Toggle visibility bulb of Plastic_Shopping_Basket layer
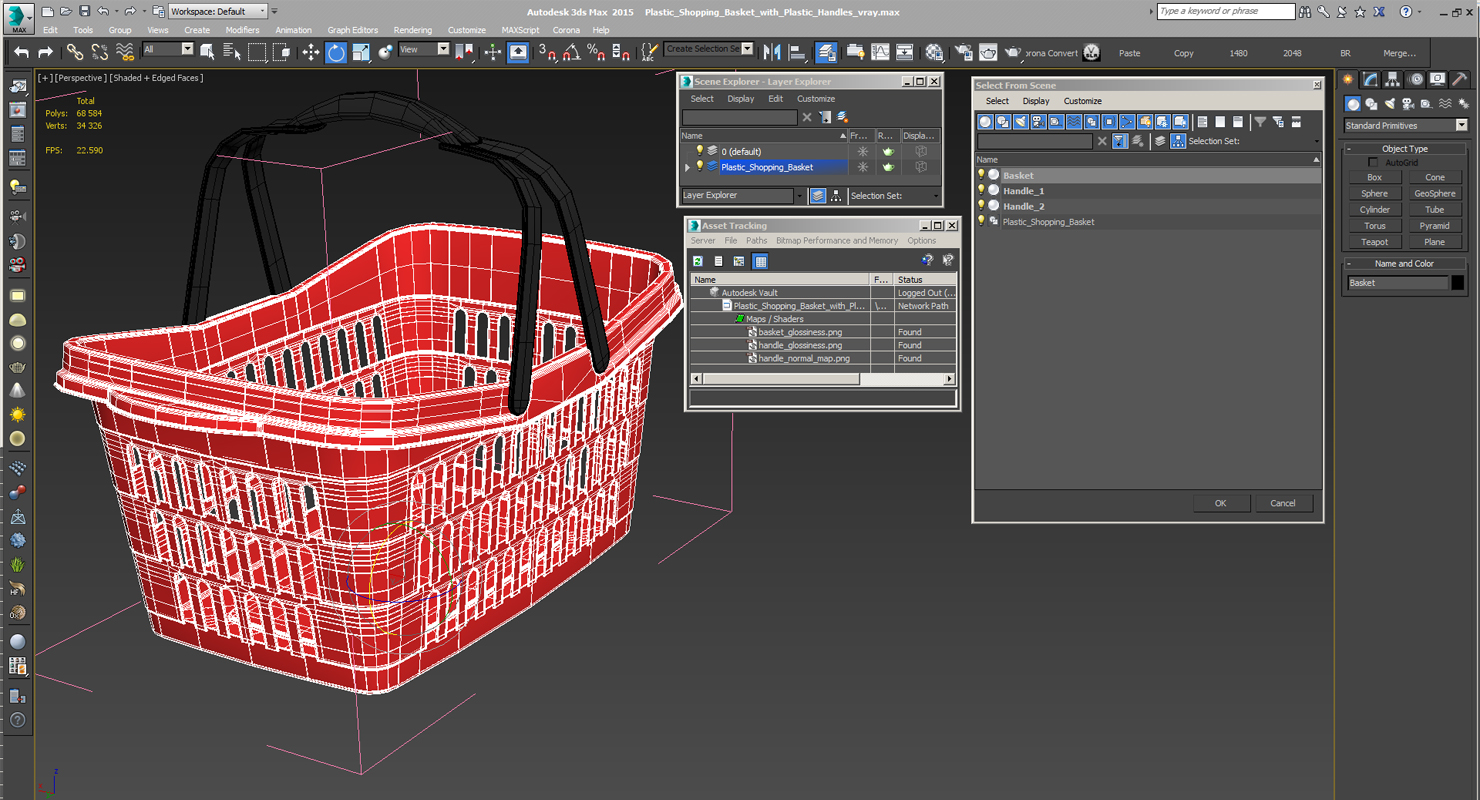The width and height of the screenshot is (1480, 800). (x=700, y=167)
